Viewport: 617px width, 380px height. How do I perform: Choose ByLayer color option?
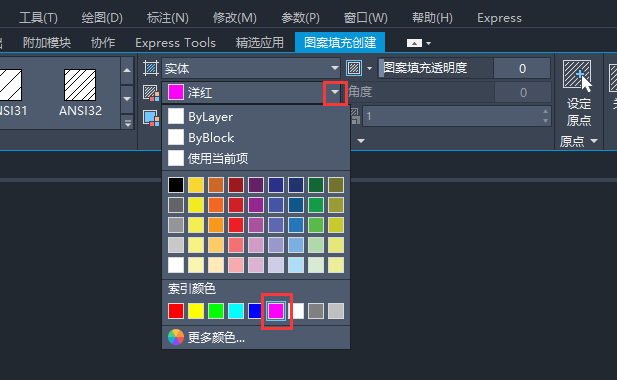[256, 116]
